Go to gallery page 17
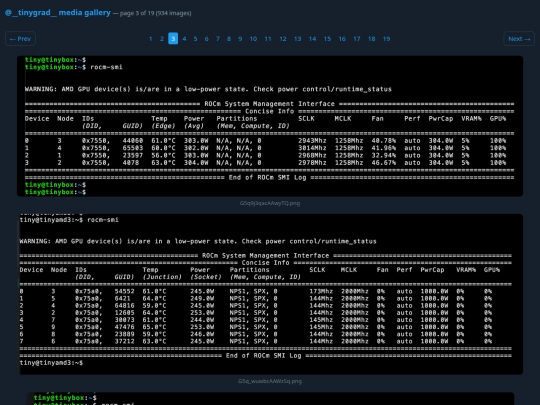 (x=357, y=39)
